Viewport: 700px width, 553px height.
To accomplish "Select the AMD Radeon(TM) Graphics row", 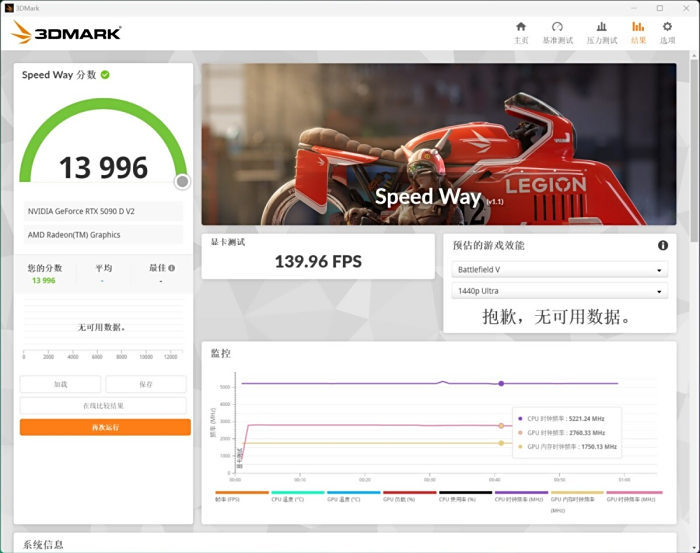I will 103,235.
